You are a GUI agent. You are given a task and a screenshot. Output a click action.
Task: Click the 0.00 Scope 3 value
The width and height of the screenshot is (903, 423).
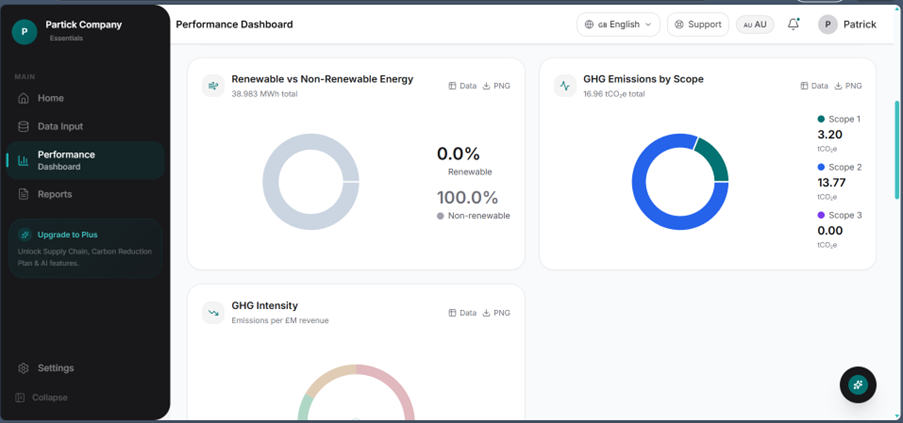coord(830,231)
